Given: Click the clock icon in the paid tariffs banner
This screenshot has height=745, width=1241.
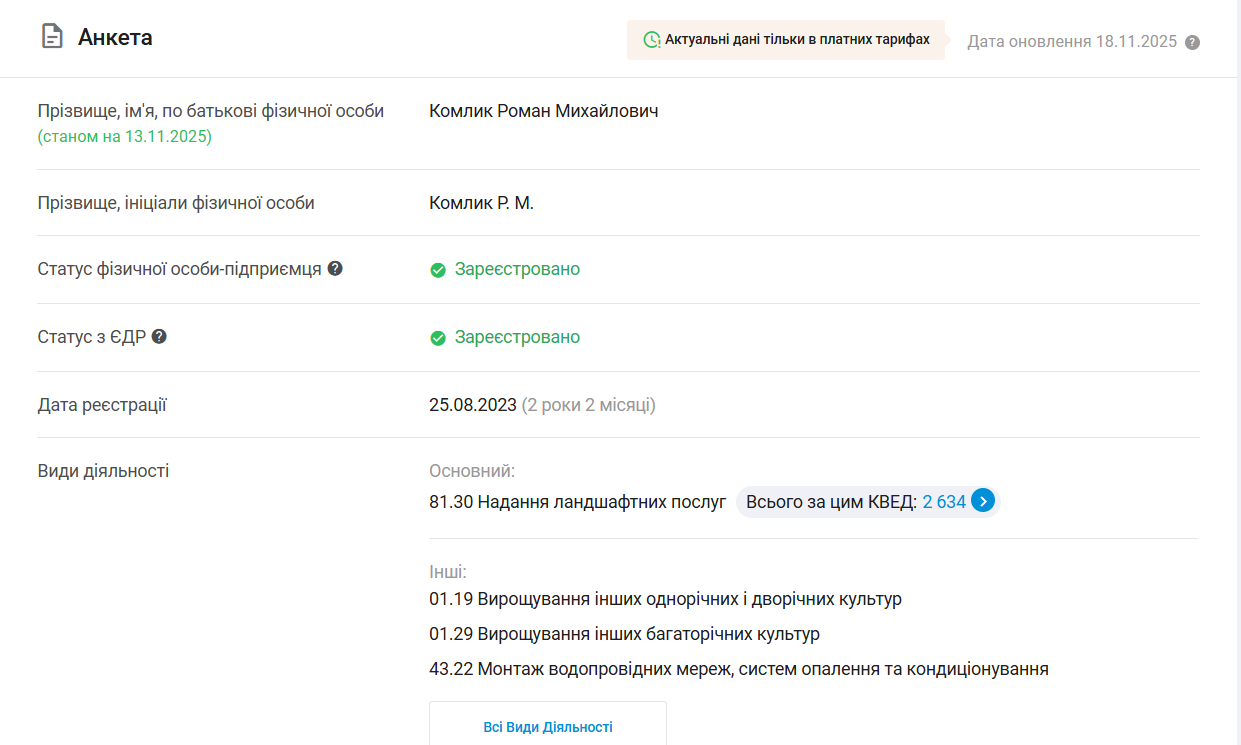Looking at the screenshot, I should [651, 40].
